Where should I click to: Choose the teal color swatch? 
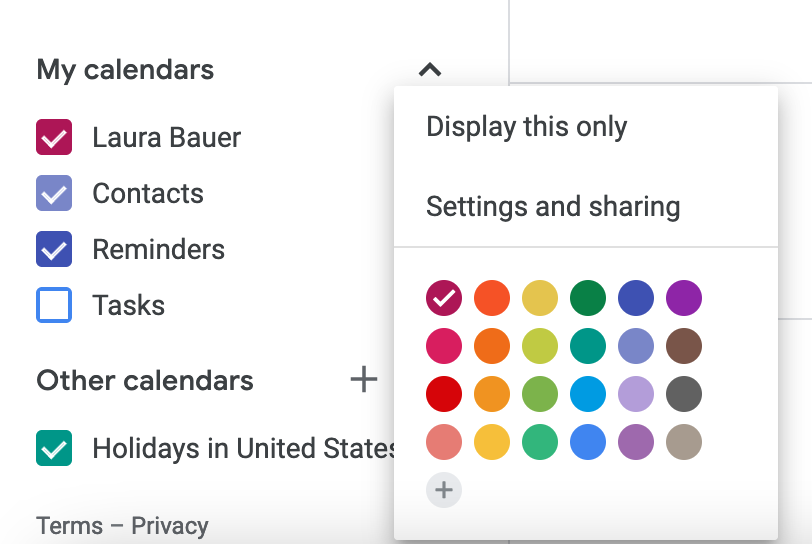click(x=588, y=346)
